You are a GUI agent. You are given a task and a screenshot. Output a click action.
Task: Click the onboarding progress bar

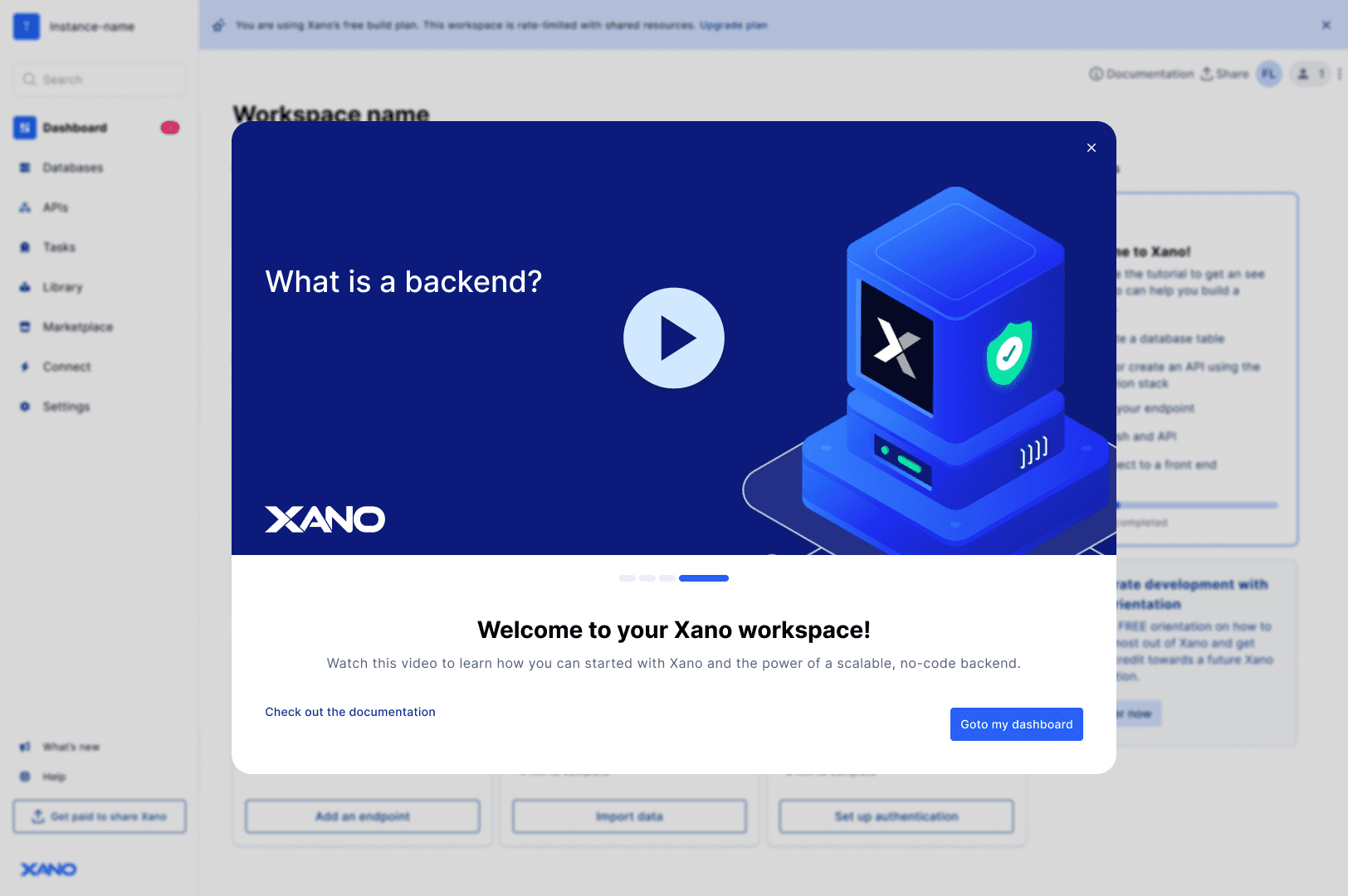[x=1197, y=504]
